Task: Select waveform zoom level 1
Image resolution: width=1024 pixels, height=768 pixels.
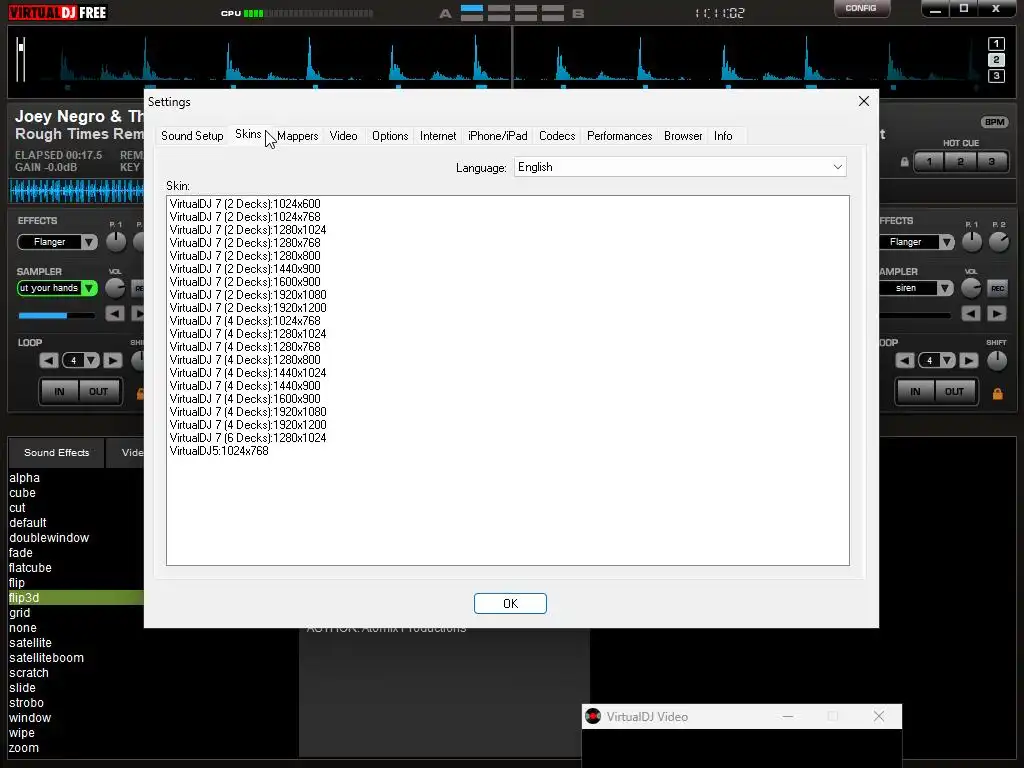Action: [996, 44]
